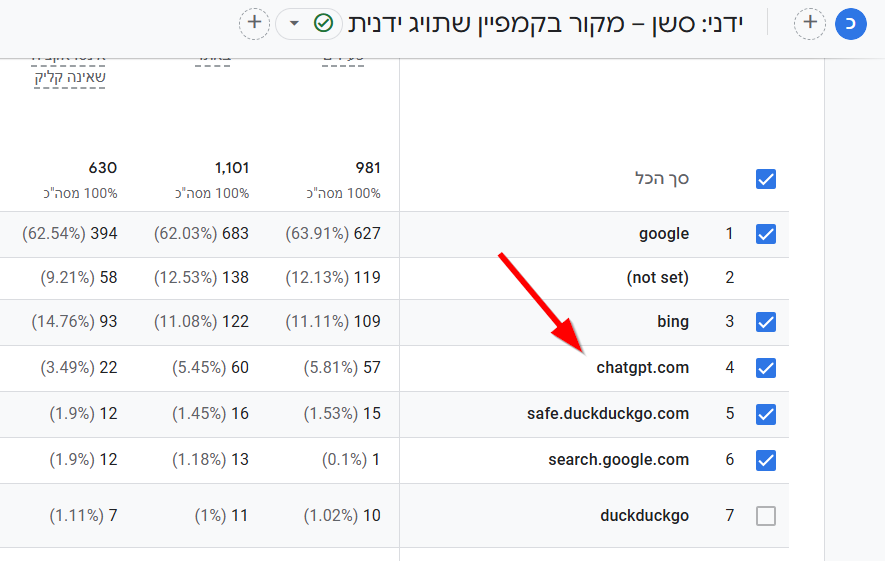This screenshot has width=885, height=561.
Task: Click the google source name in row 1
Action: pos(664,234)
